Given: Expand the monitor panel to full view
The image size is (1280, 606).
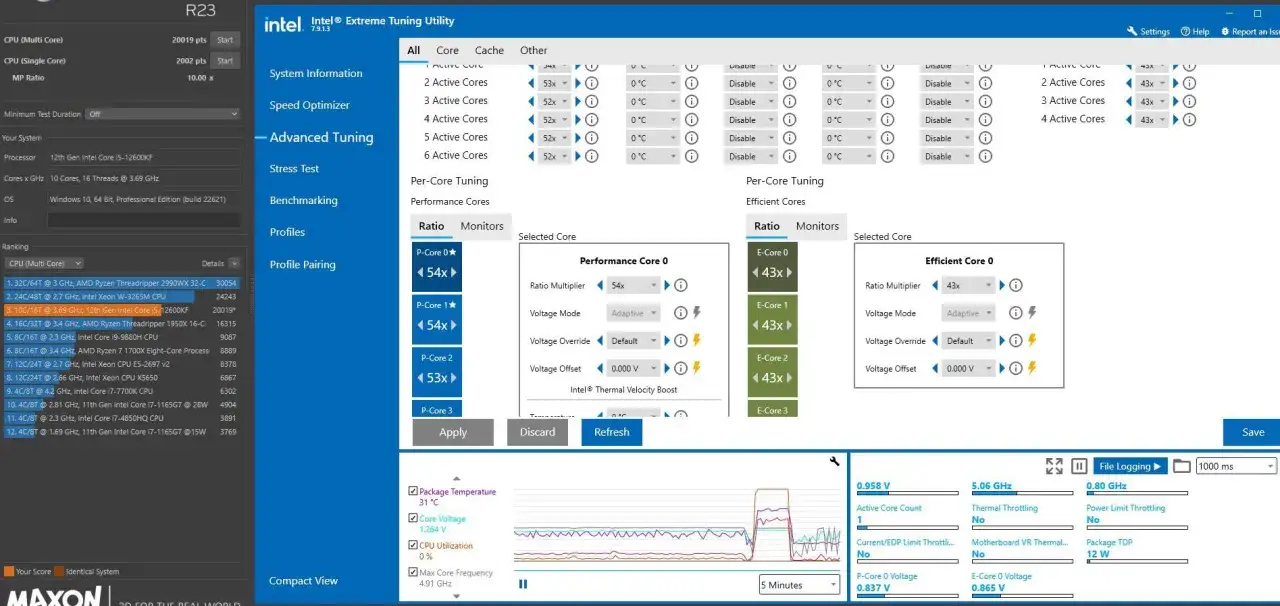Looking at the screenshot, I should [1054, 466].
